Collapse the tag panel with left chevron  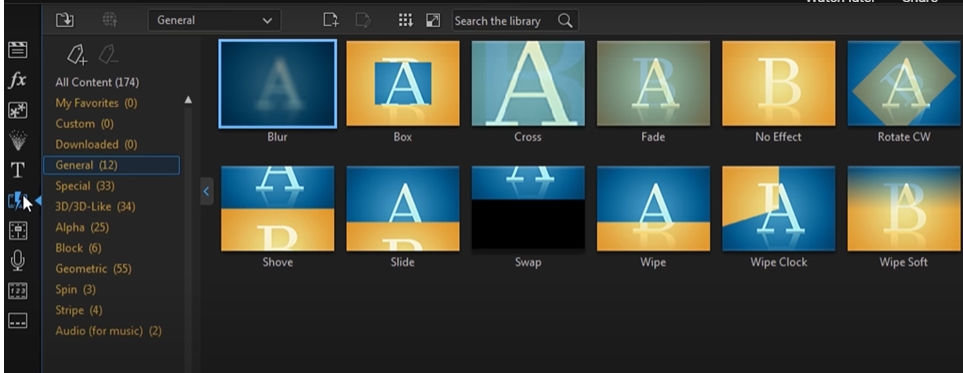206,191
